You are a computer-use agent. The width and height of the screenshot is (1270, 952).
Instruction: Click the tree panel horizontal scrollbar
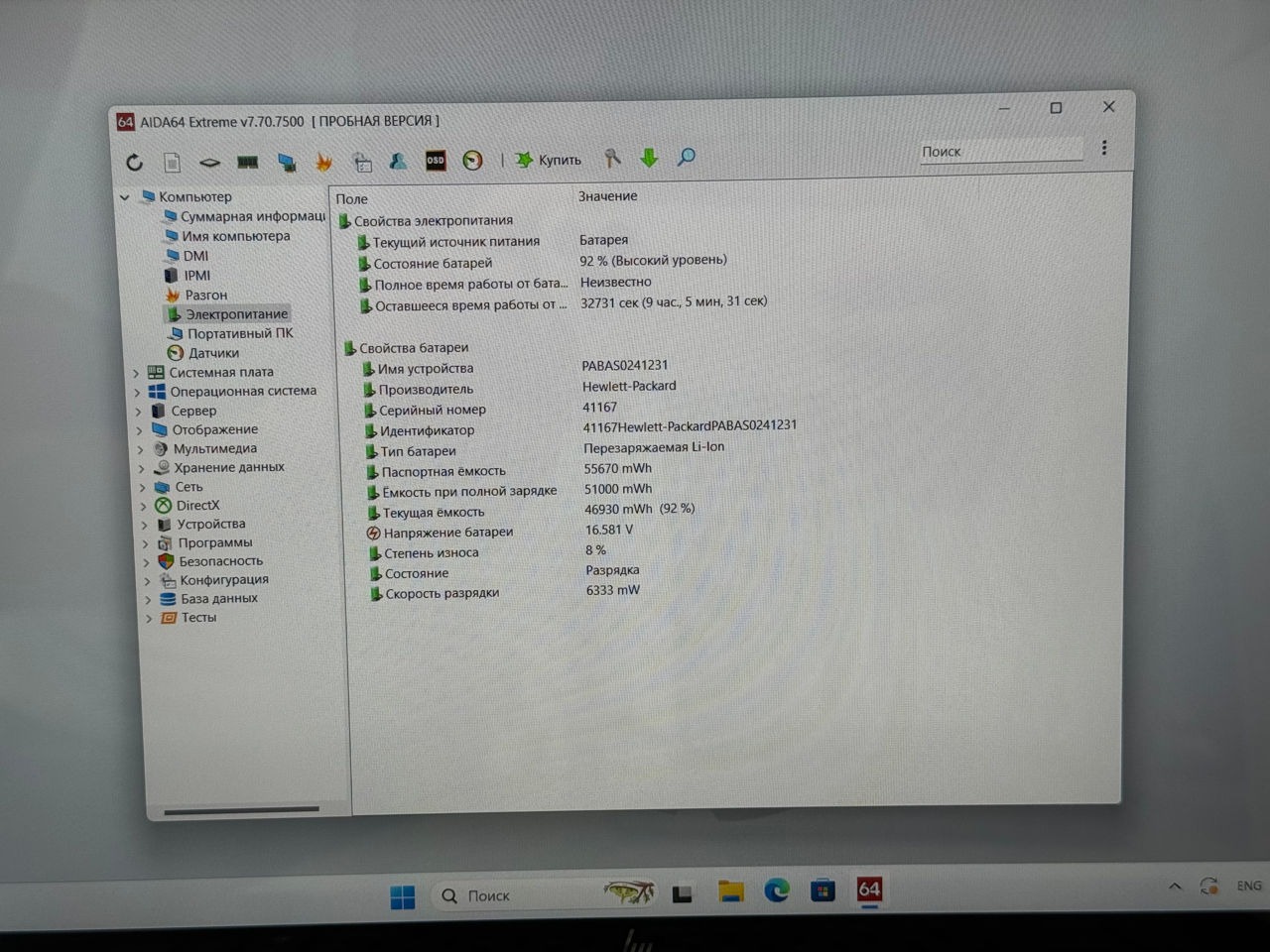(242, 811)
